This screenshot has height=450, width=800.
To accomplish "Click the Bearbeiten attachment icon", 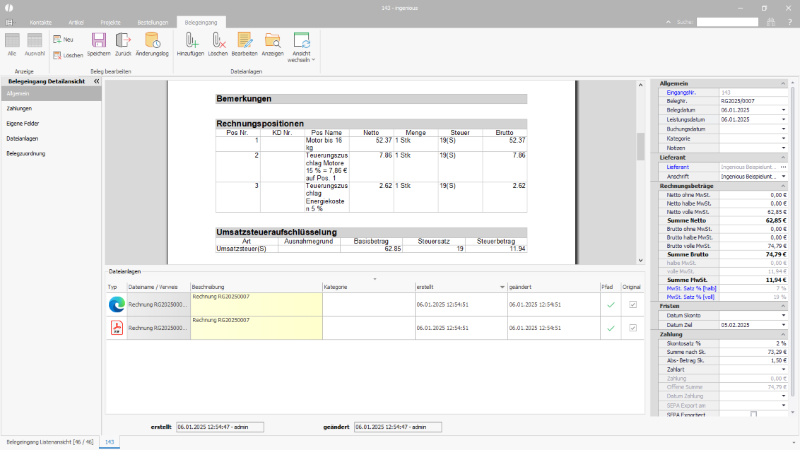I will (244, 41).
